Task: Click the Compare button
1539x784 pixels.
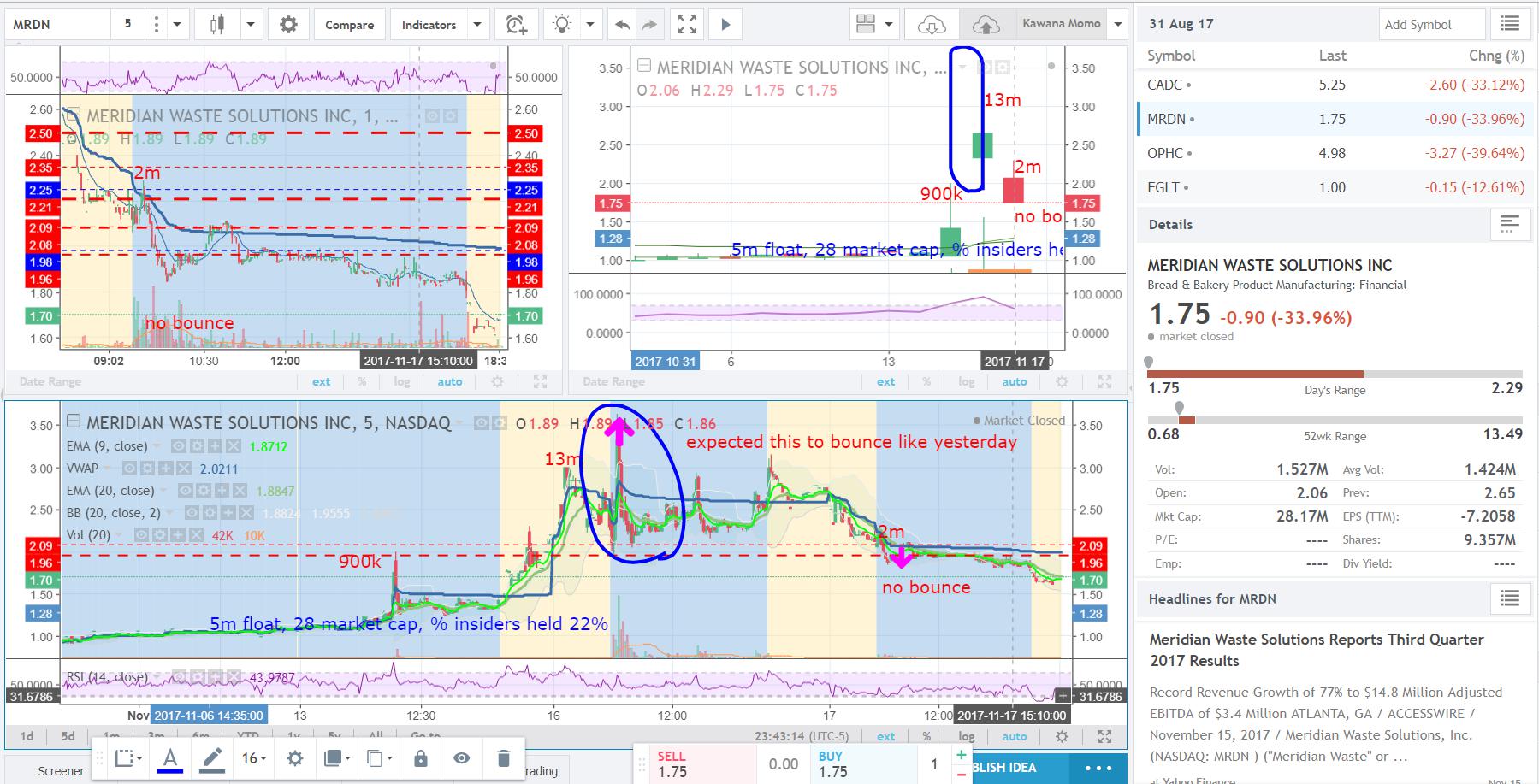Action: coord(349,25)
